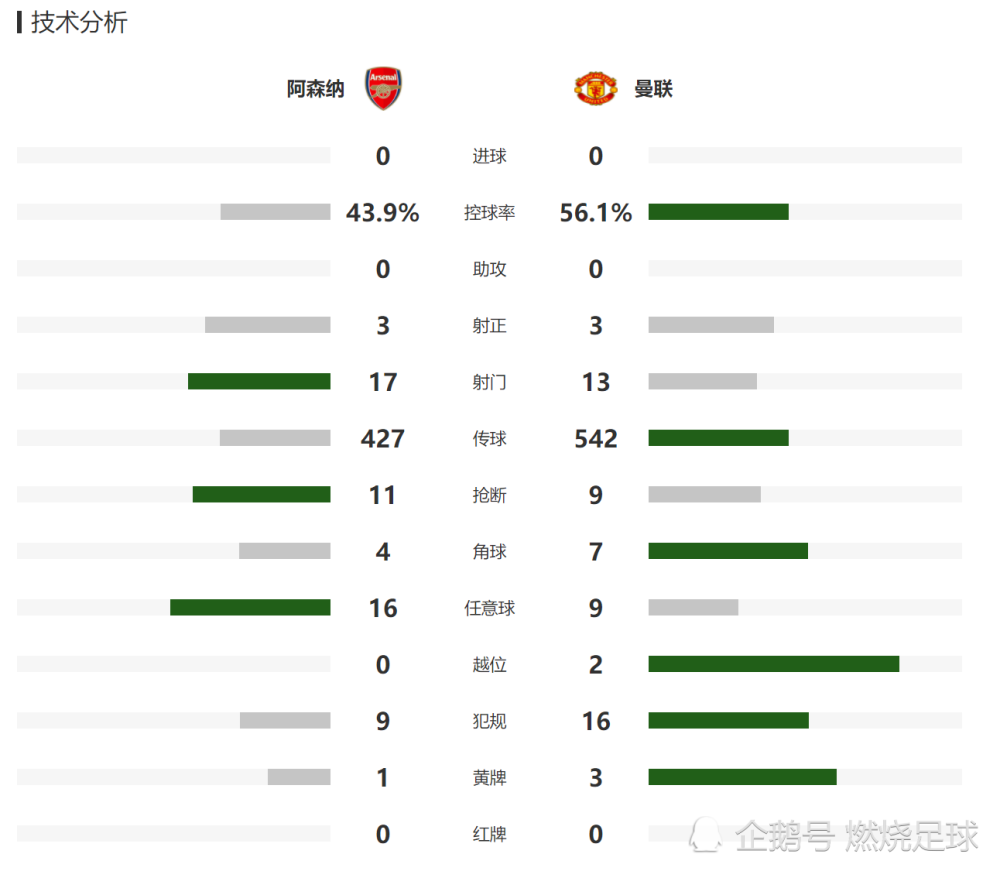Select the 阿森纳 team name
Viewport: 1000px width, 871px height.
[315, 89]
